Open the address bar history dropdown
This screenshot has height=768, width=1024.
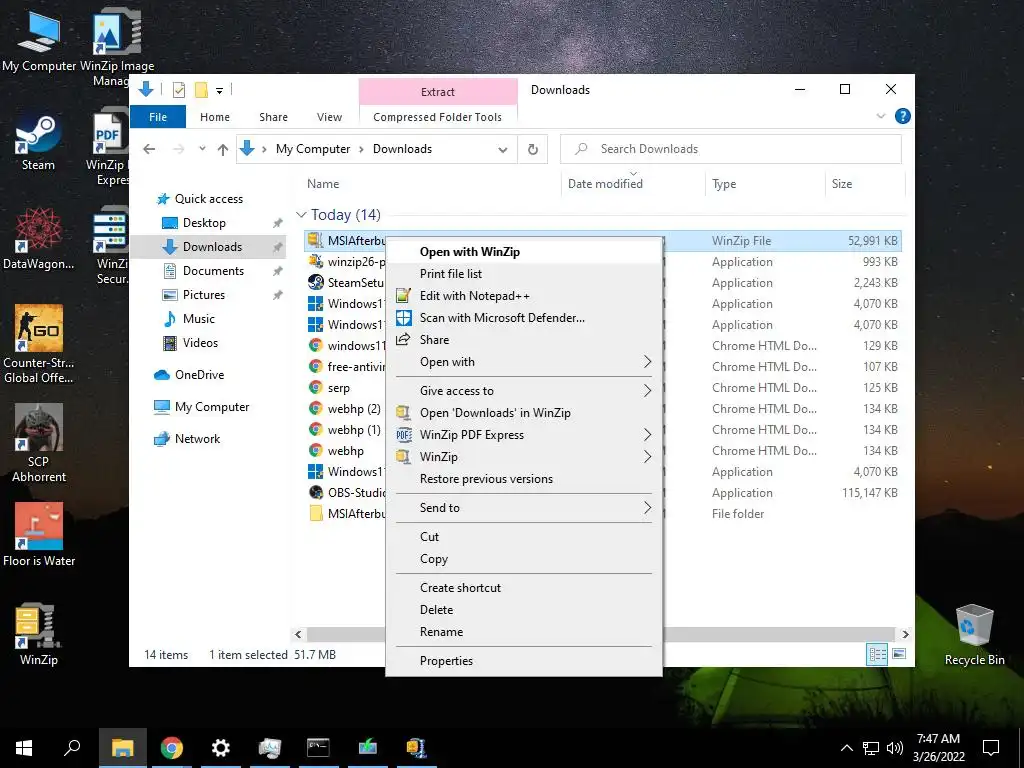(x=503, y=150)
